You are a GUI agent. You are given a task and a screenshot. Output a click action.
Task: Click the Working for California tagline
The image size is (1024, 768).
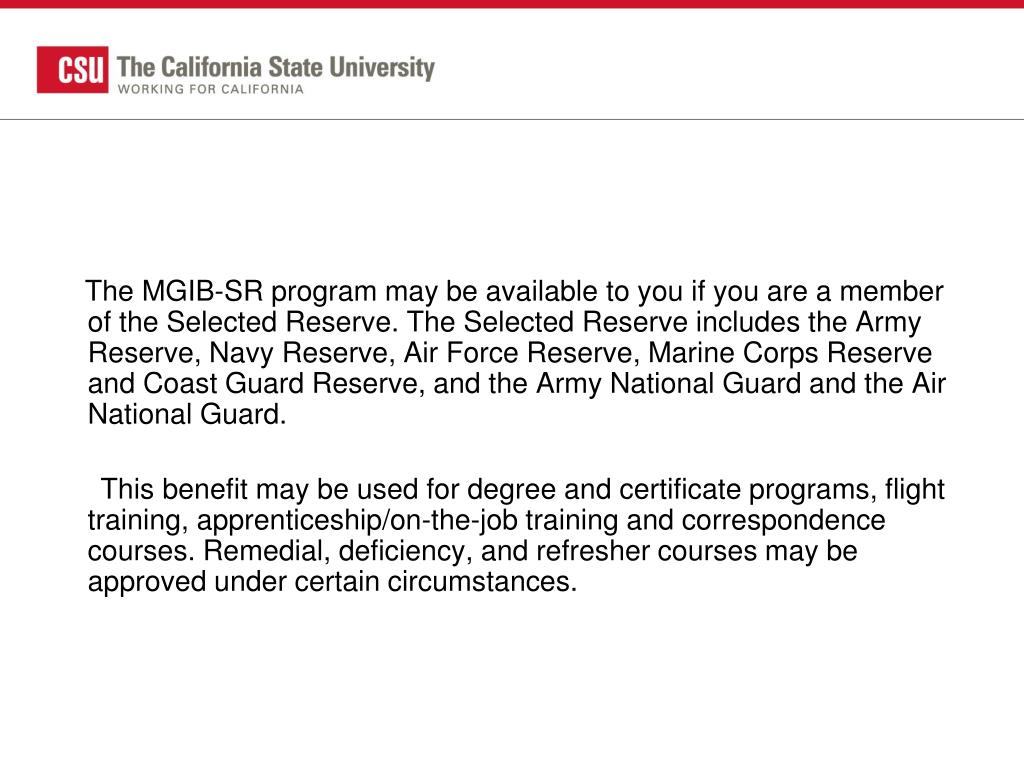(210, 89)
